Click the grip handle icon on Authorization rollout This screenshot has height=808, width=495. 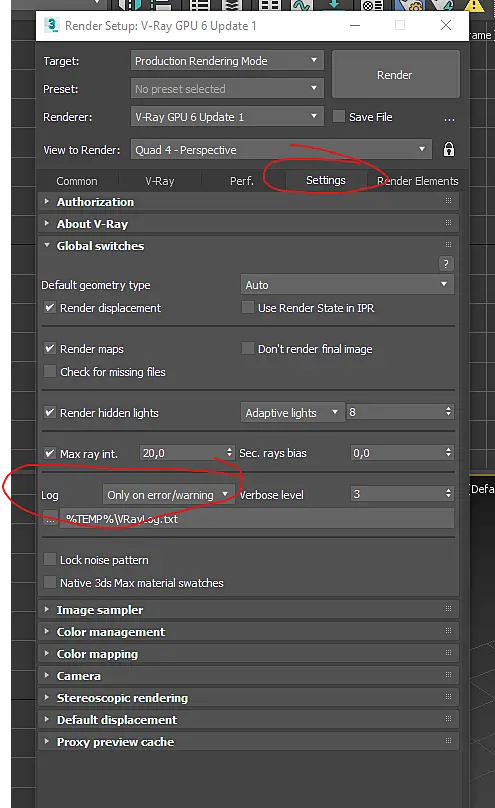[448, 200]
